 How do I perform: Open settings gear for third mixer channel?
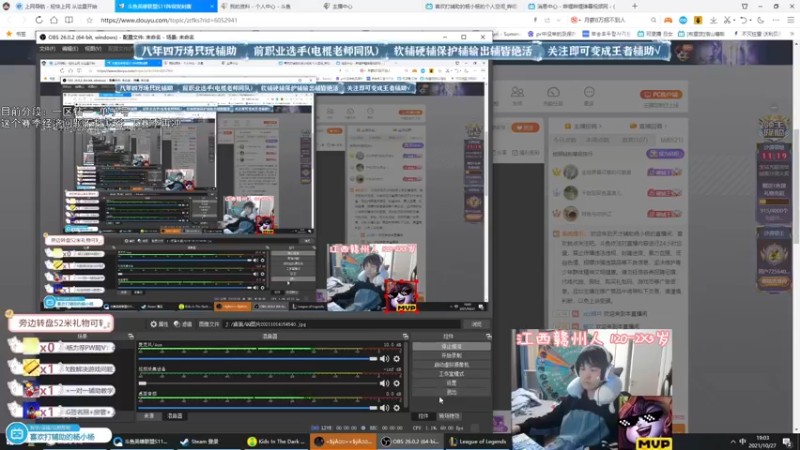tap(396, 408)
